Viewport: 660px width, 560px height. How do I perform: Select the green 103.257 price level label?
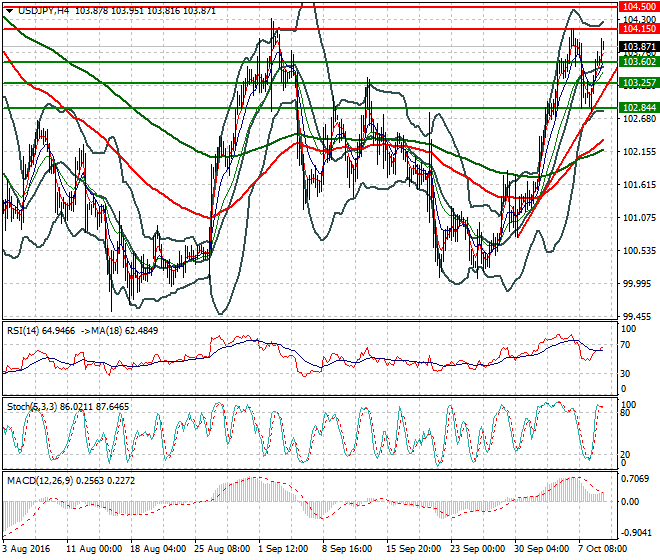[x=639, y=83]
